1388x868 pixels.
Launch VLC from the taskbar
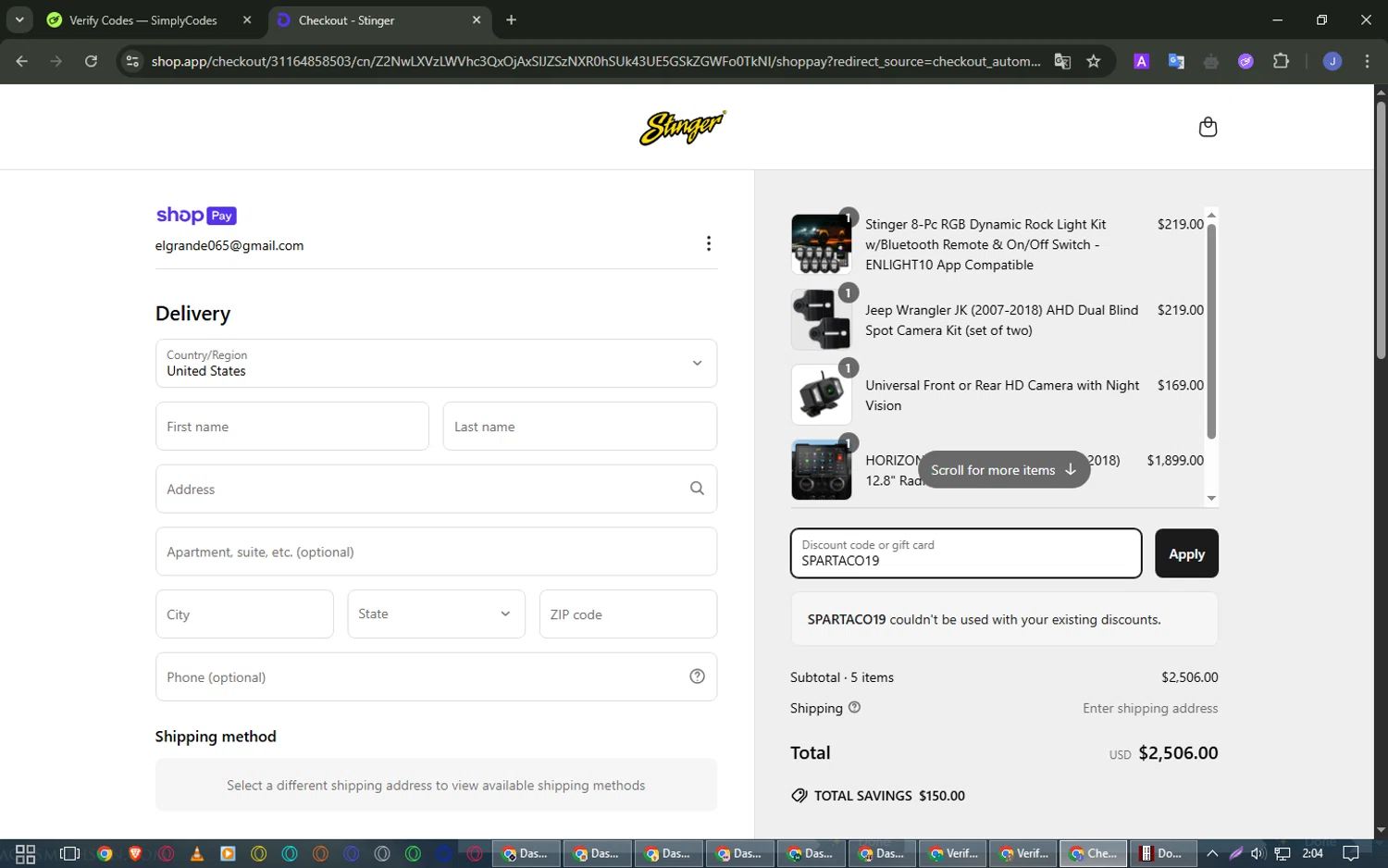196,853
